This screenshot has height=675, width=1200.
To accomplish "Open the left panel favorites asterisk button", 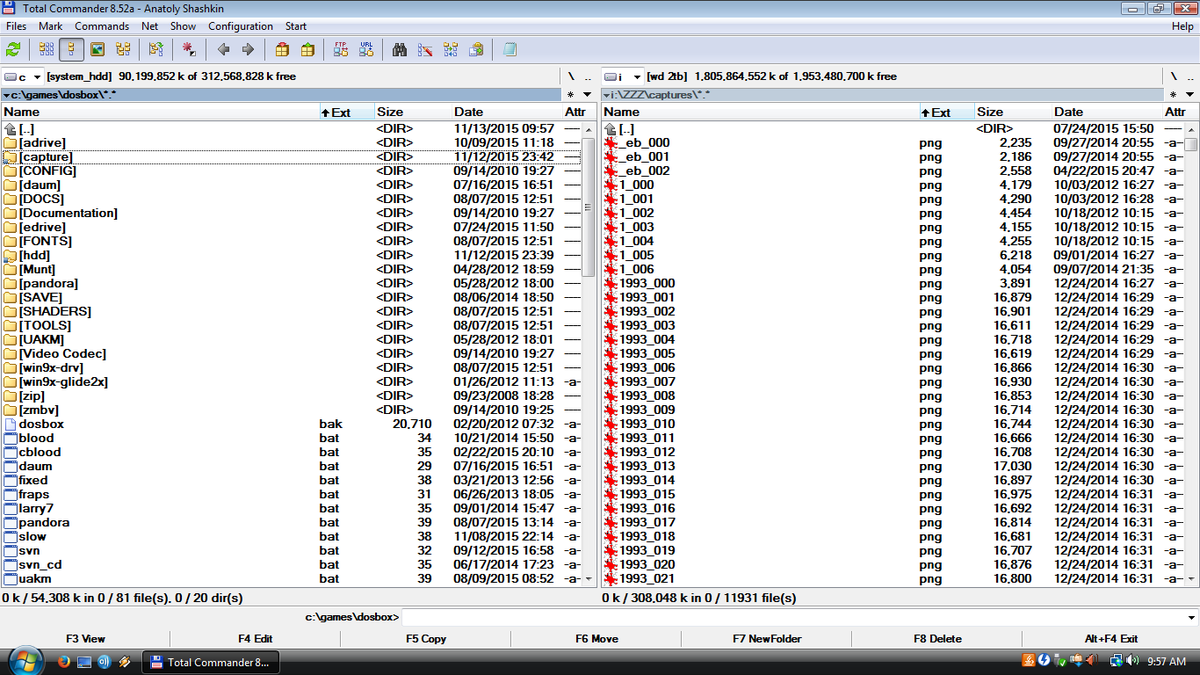I will point(571,95).
